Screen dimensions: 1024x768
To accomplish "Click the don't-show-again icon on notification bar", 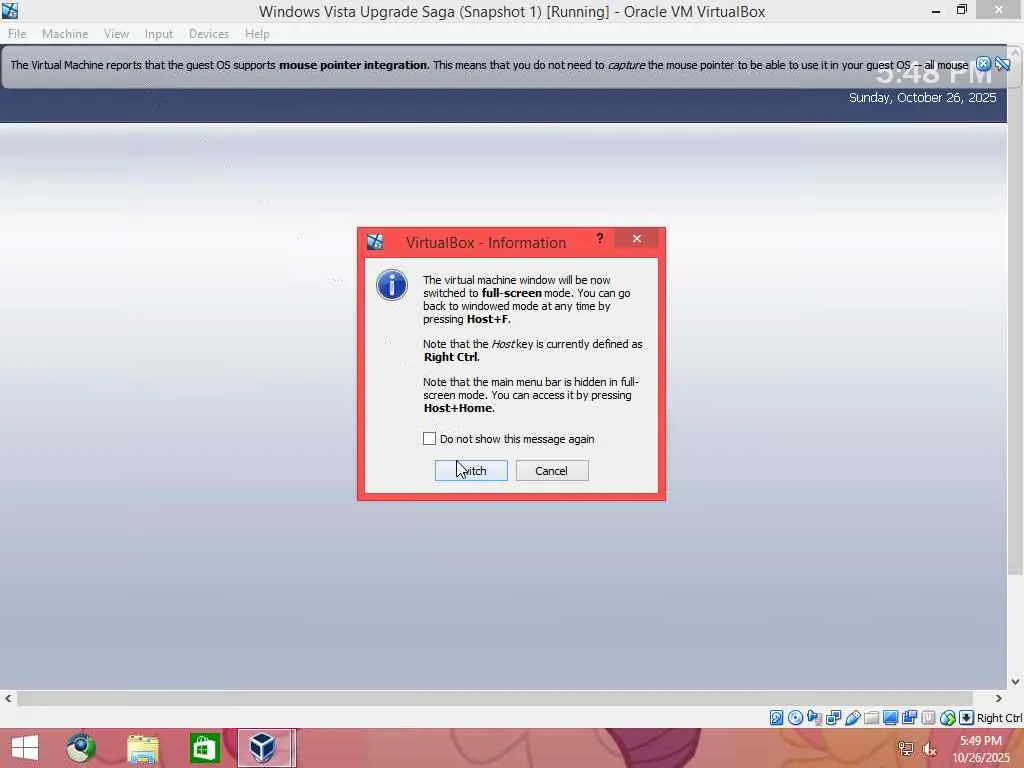I will pos(1002,64).
